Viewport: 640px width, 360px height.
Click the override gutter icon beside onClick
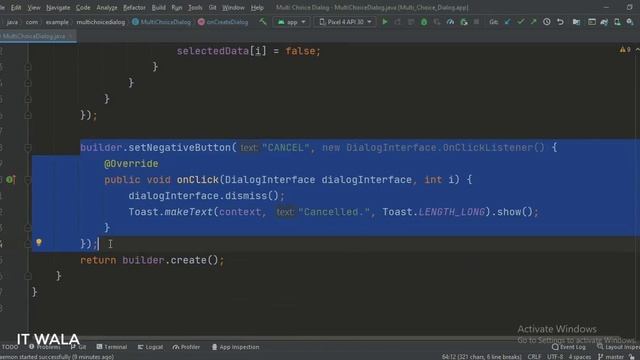(11, 179)
